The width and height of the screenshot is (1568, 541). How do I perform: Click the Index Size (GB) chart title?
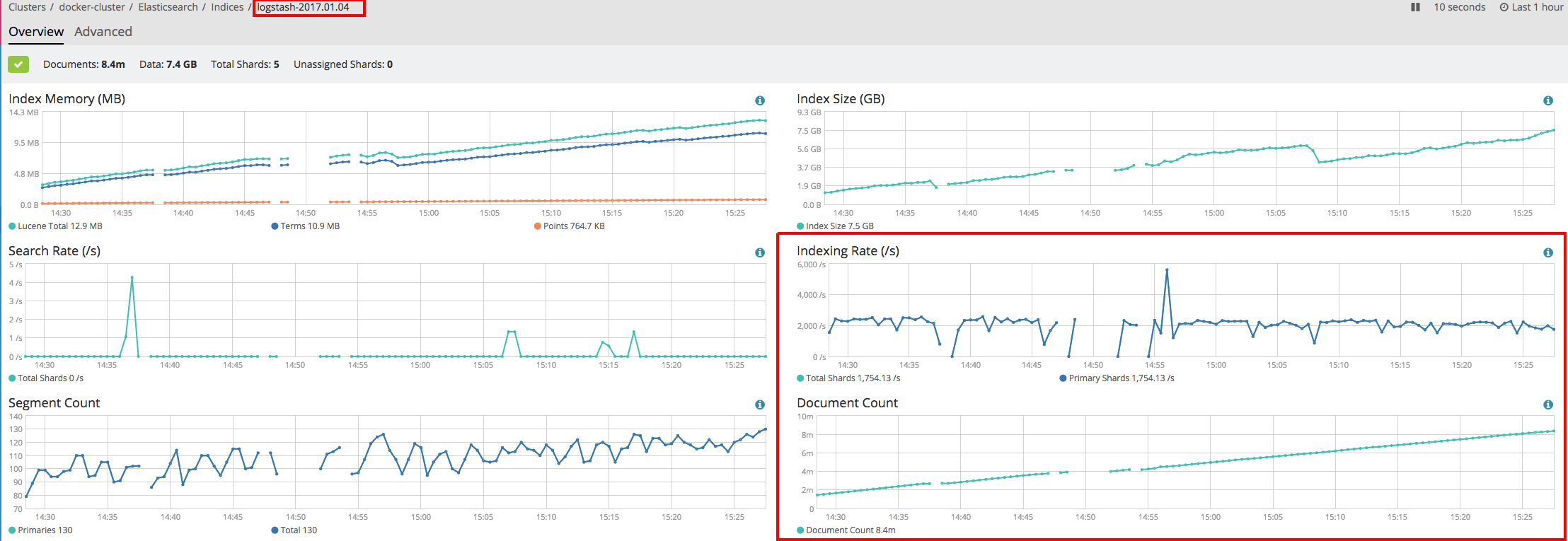click(841, 99)
